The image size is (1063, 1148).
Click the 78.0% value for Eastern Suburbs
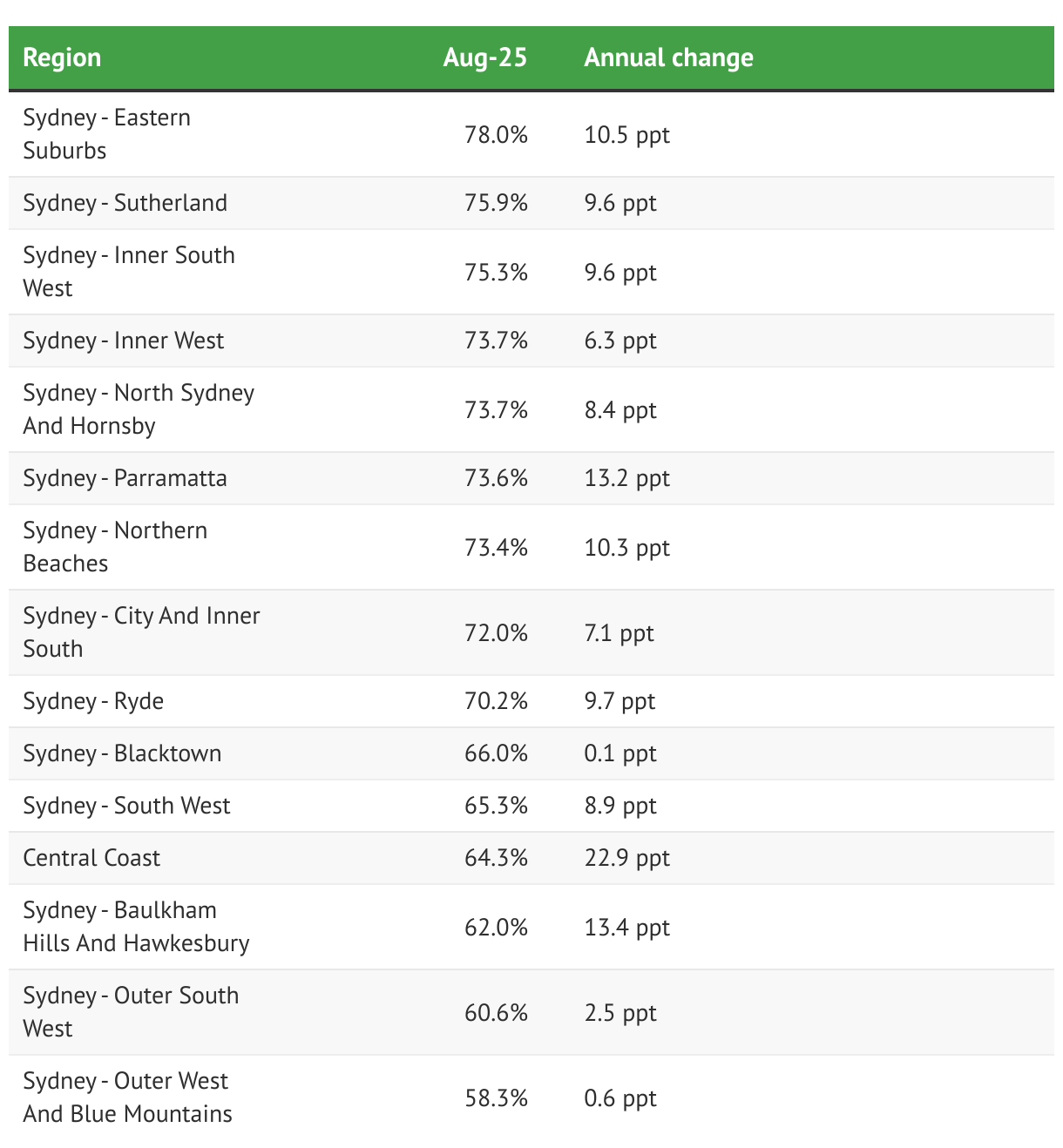(496, 135)
